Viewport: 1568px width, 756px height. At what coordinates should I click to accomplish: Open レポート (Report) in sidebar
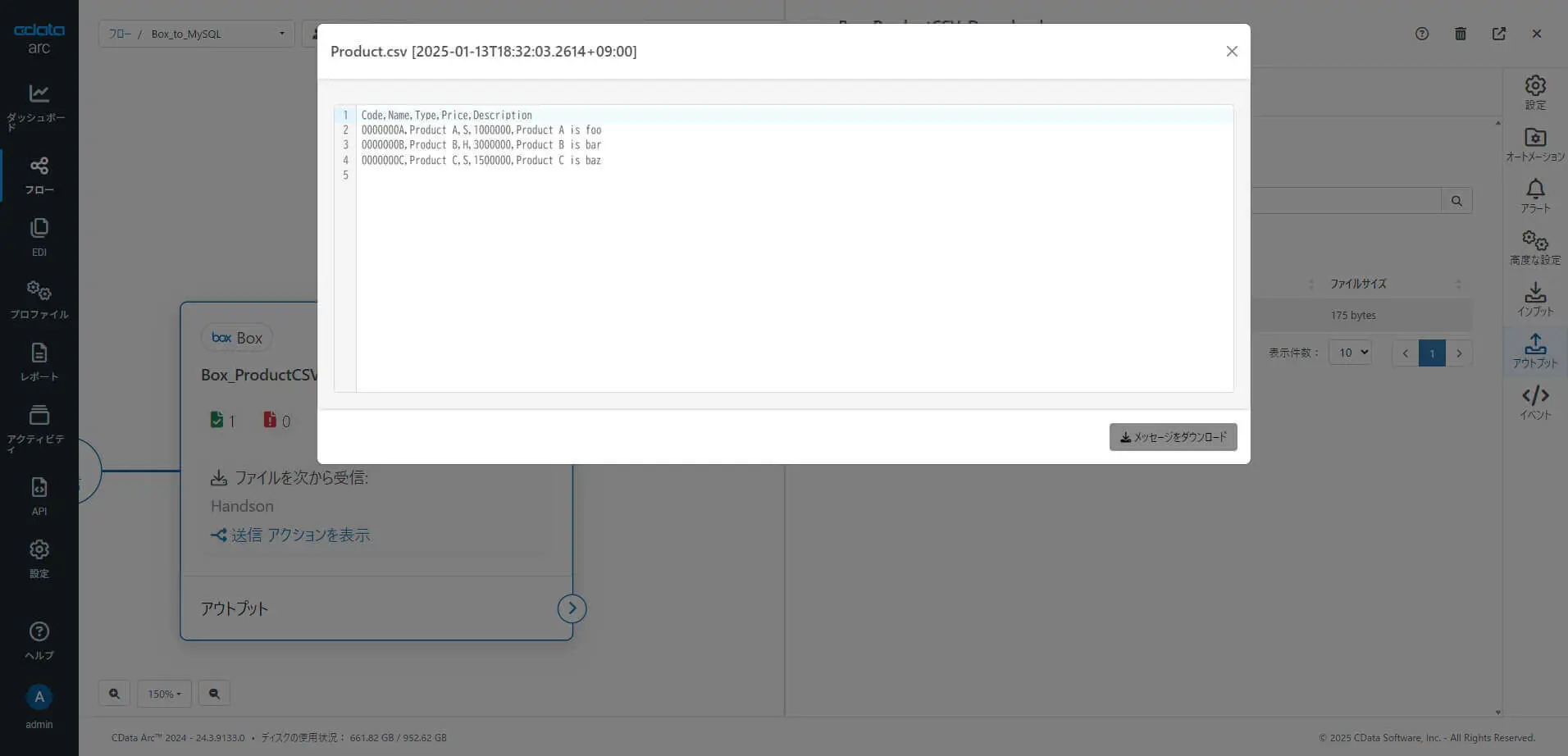pyautogui.click(x=39, y=362)
